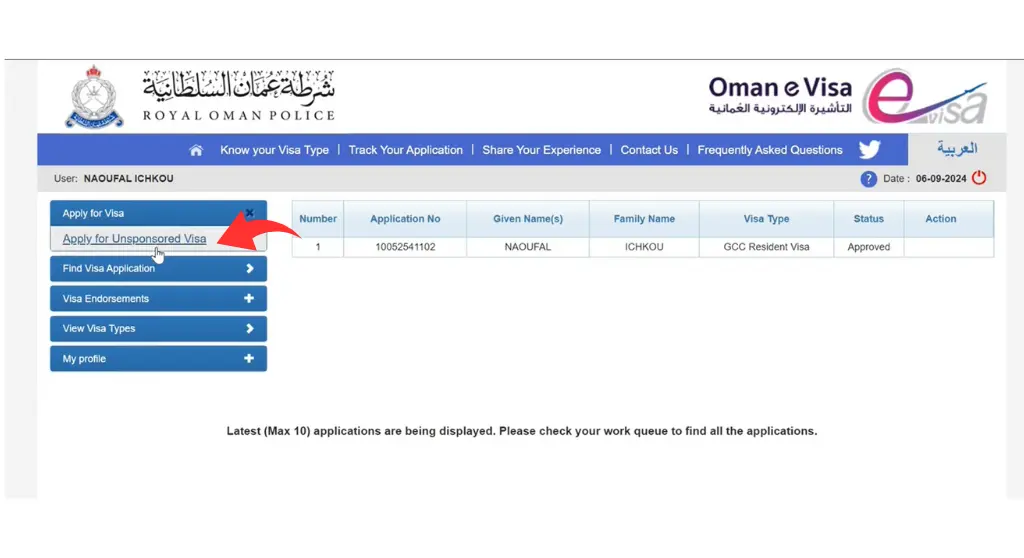Click the NAOUFAL given name cell
Viewport: 1024px width, 558px height.
click(528, 247)
